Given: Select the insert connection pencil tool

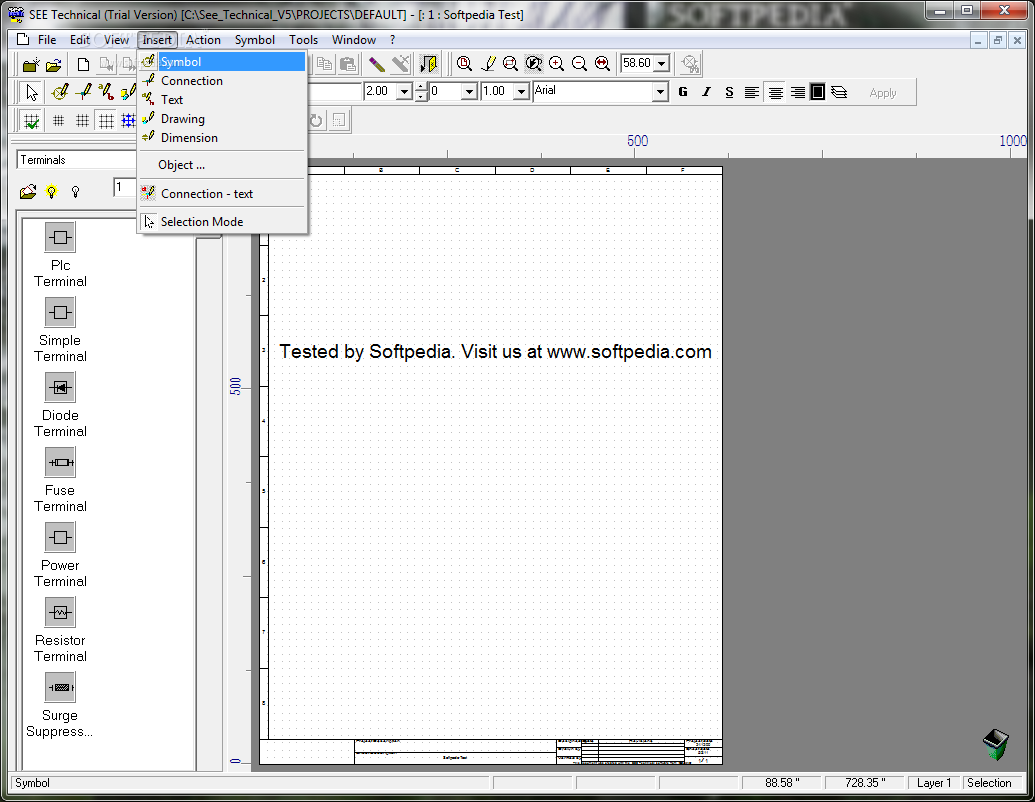Looking at the screenshot, I should 83,92.
